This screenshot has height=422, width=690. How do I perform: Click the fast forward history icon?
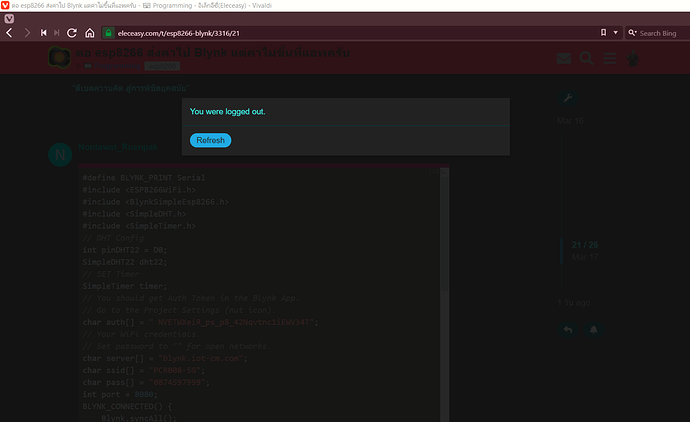57,33
